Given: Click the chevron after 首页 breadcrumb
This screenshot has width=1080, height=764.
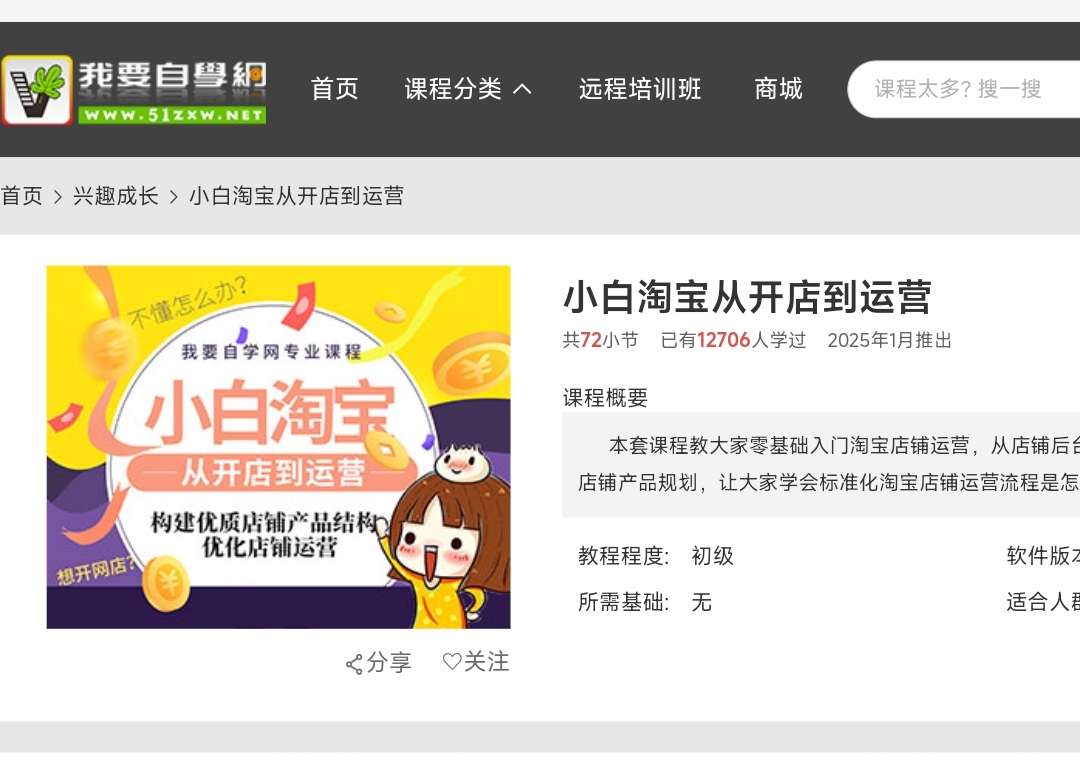Looking at the screenshot, I should [x=58, y=197].
